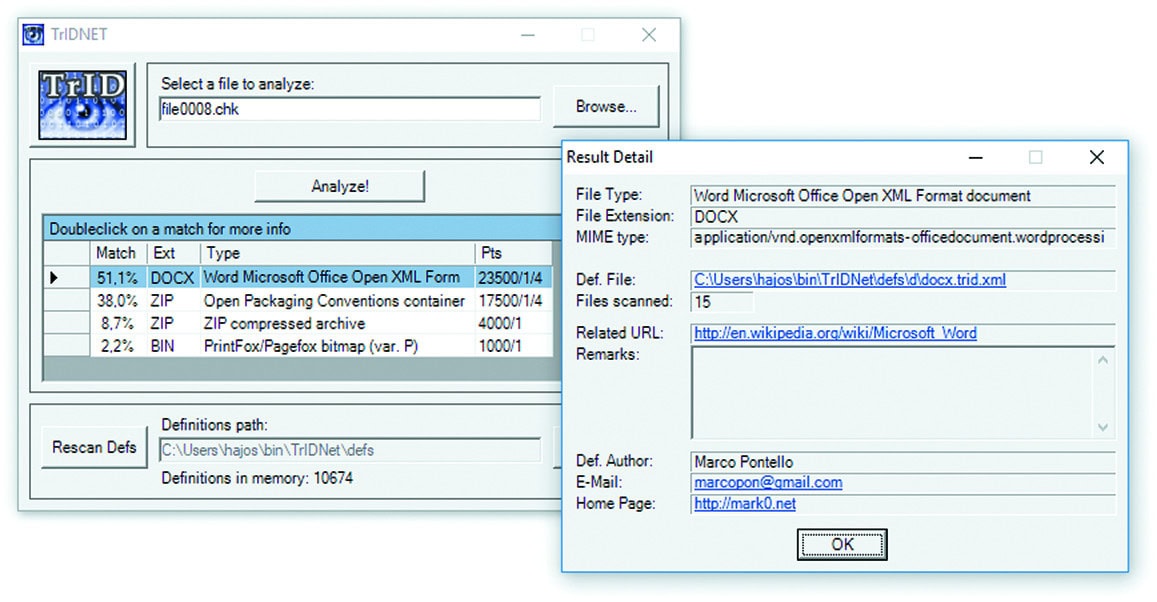The image size is (1157, 602).
Task: Click the Rescan Defs button
Action: click(94, 447)
